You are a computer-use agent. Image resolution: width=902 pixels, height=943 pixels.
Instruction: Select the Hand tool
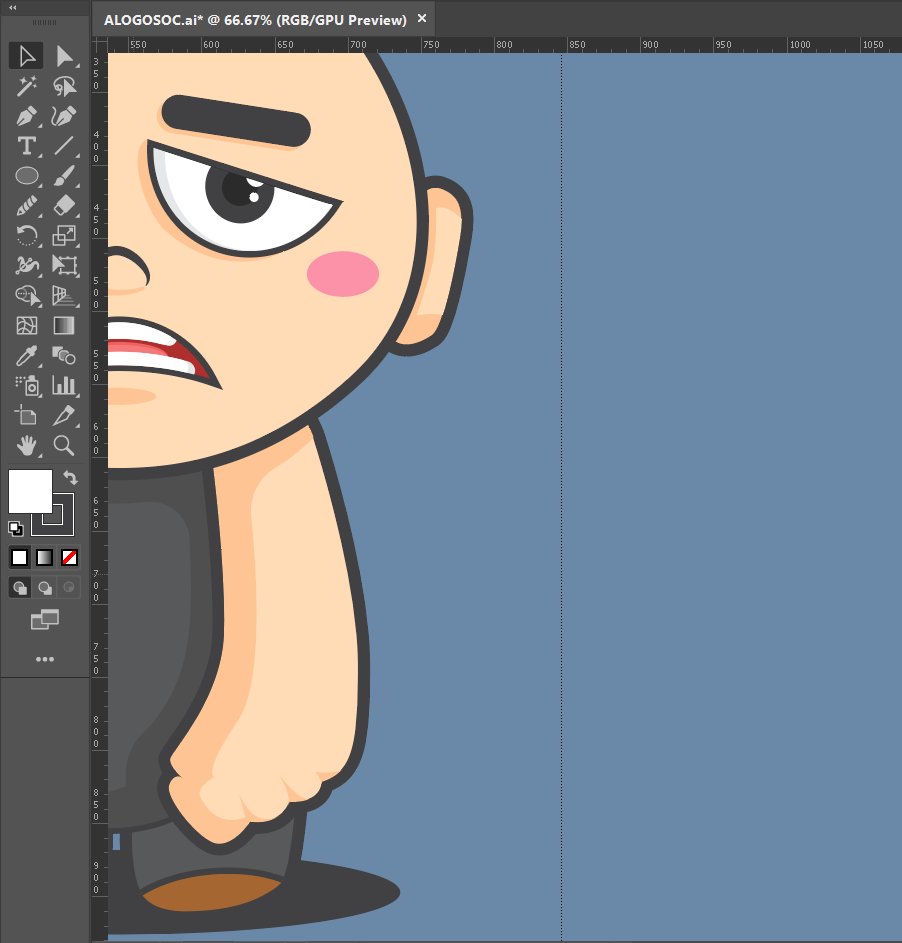pyautogui.click(x=27, y=446)
